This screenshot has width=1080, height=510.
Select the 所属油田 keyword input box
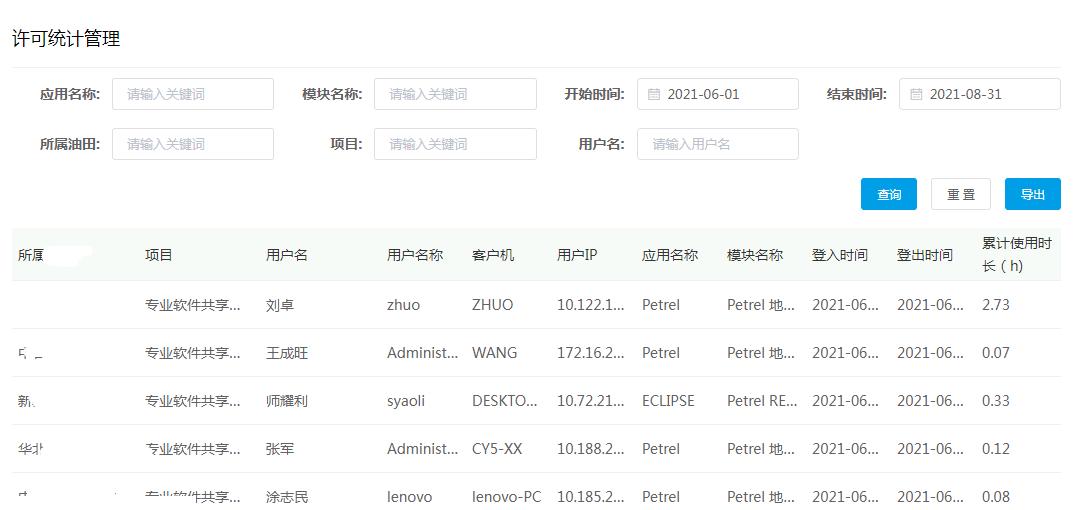pyautogui.click(x=193, y=144)
